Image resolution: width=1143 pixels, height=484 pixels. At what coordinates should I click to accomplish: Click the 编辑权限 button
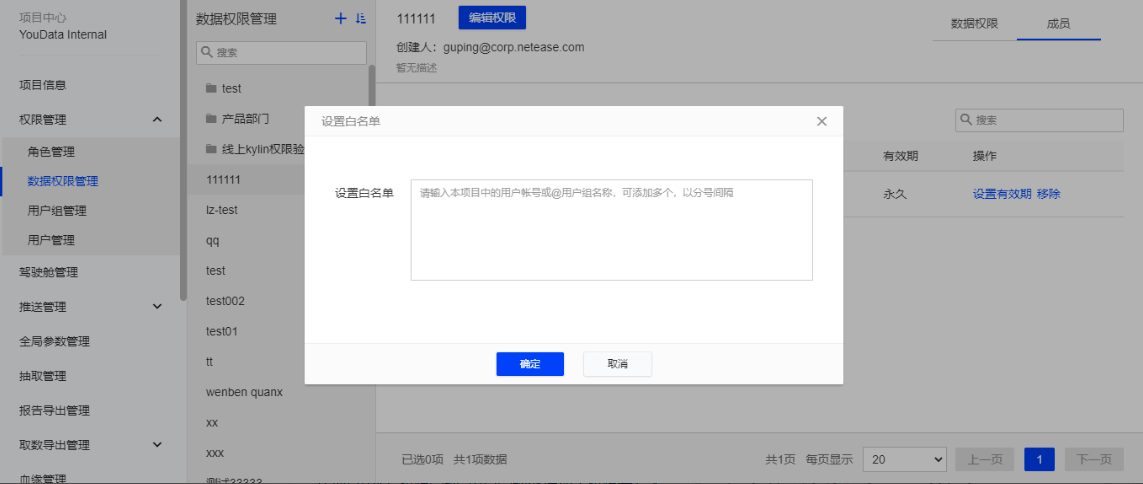point(491,18)
